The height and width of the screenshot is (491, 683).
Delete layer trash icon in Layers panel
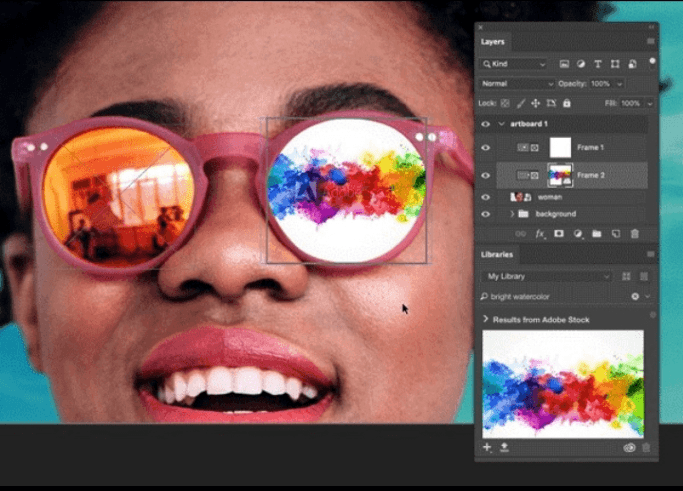tap(635, 234)
